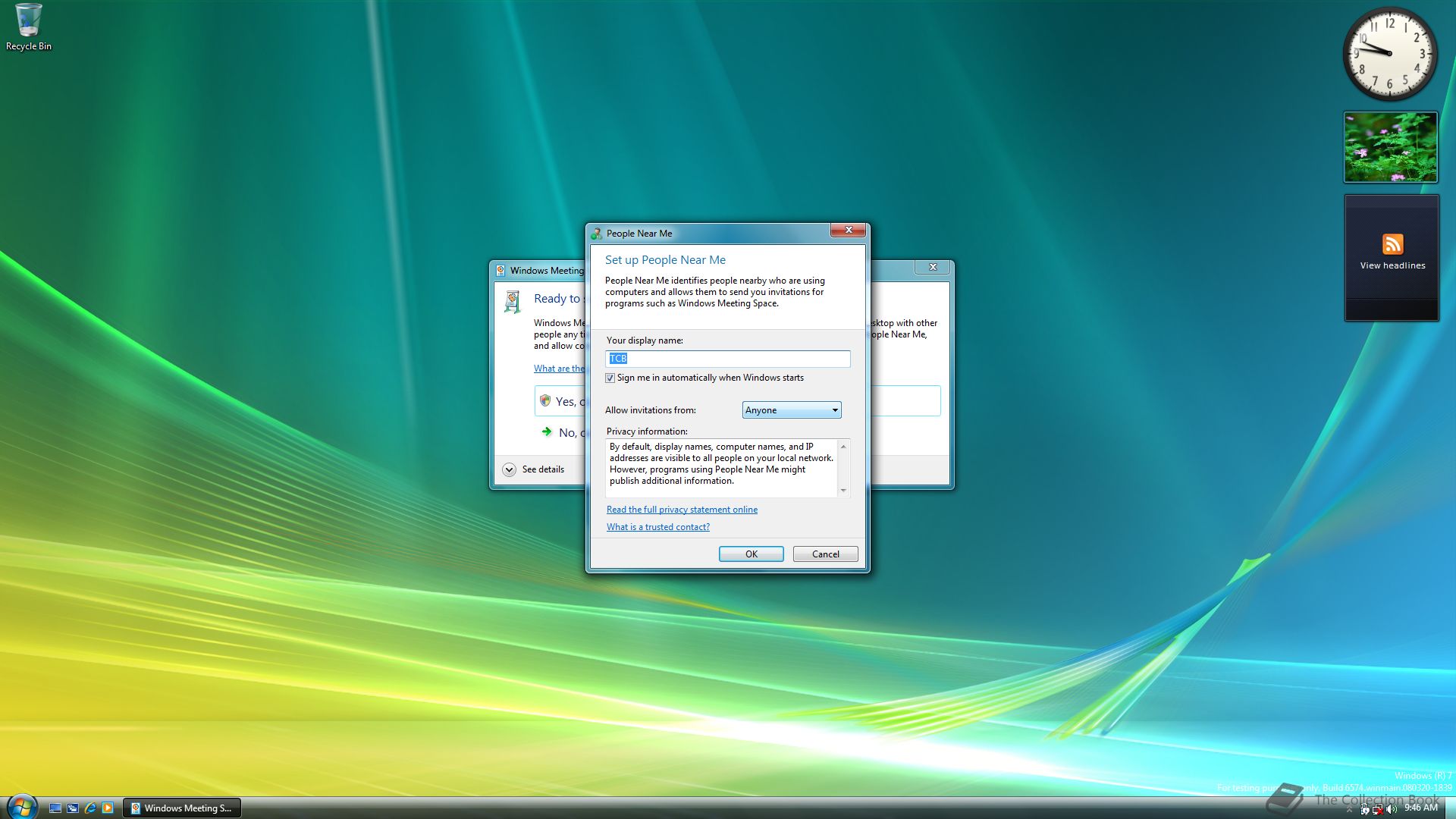Viewport: 1456px width, 819px height.
Task: Click the easel icon in Meeting Space dialog
Action: (513, 302)
